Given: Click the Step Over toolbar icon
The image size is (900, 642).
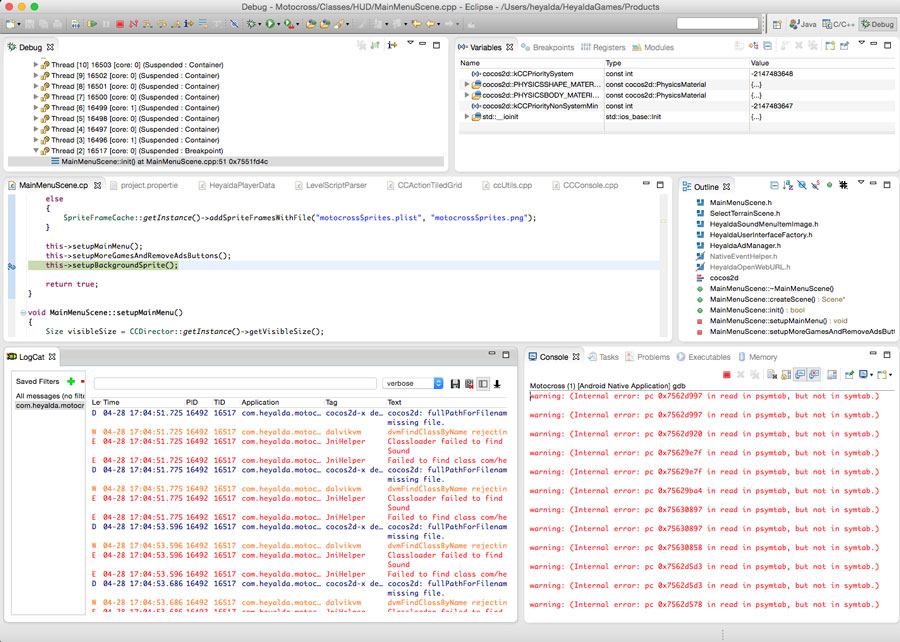Looking at the screenshot, I should pos(162,24).
